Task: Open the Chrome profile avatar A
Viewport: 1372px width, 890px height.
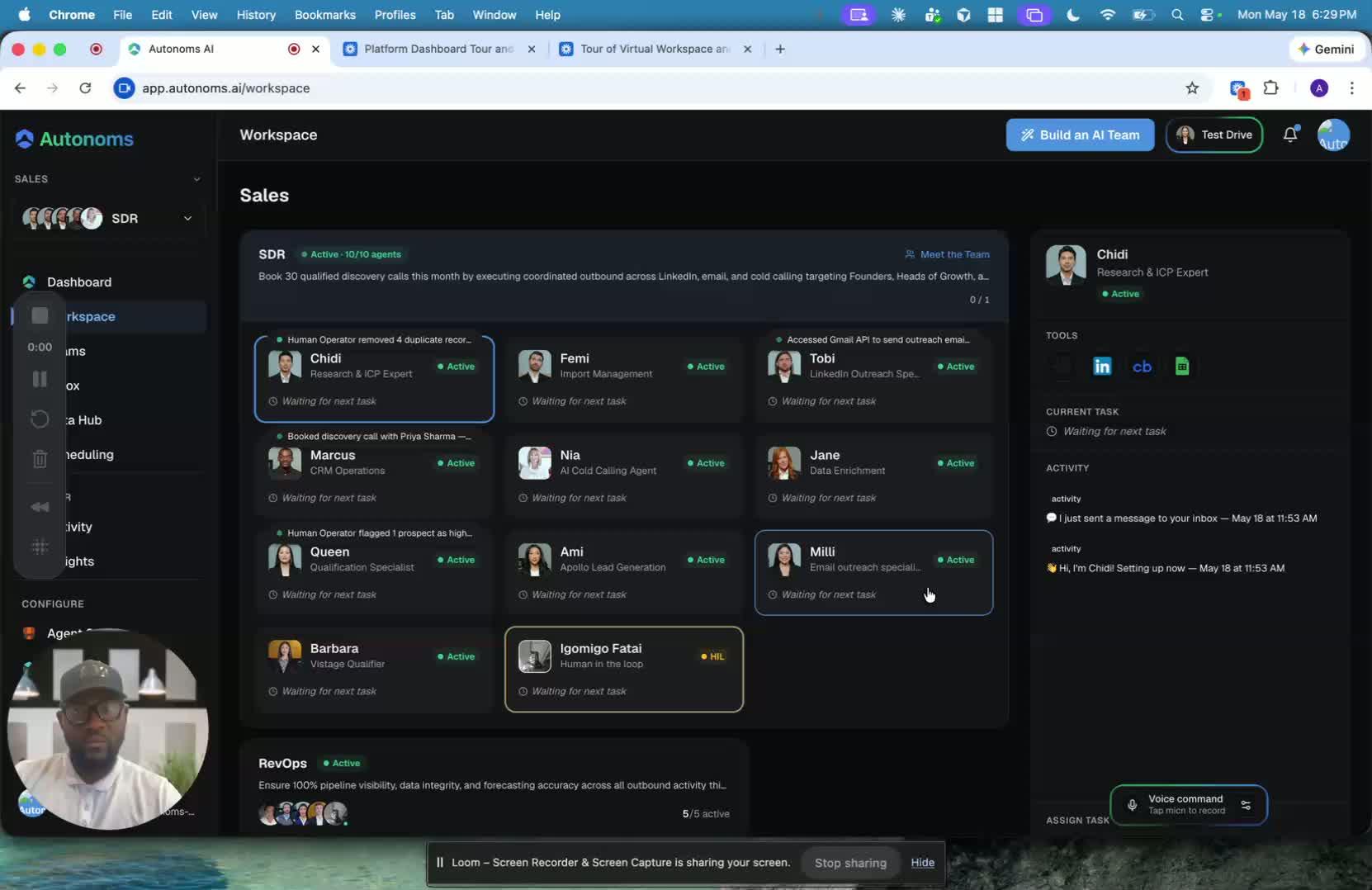Action: pos(1319,88)
